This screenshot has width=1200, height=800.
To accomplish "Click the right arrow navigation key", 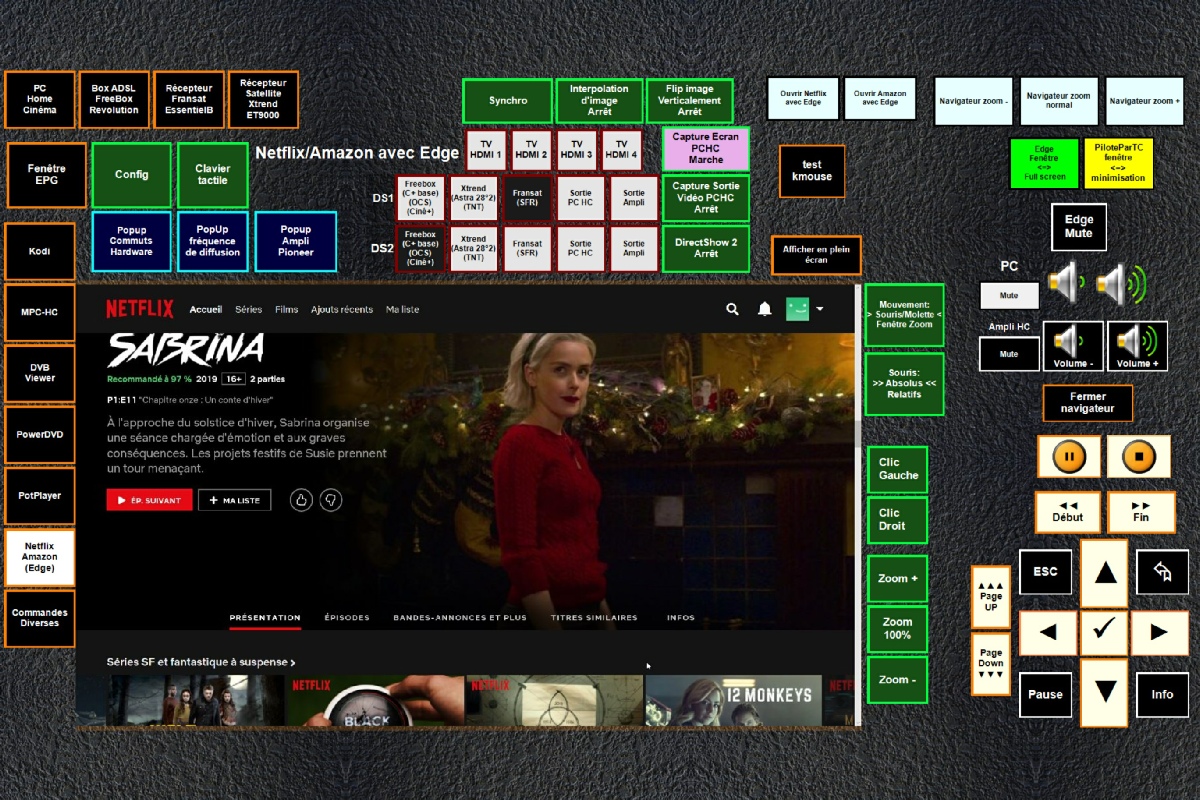I will coord(1160,633).
